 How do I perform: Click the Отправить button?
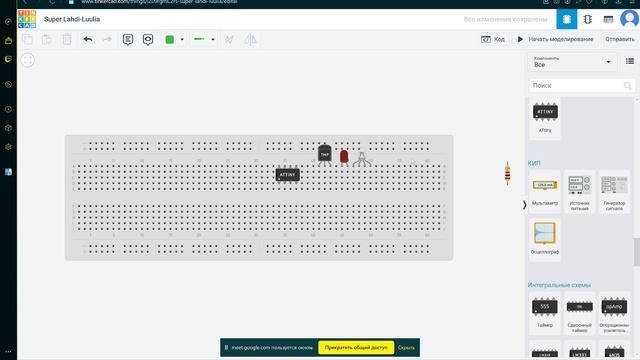coord(620,40)
